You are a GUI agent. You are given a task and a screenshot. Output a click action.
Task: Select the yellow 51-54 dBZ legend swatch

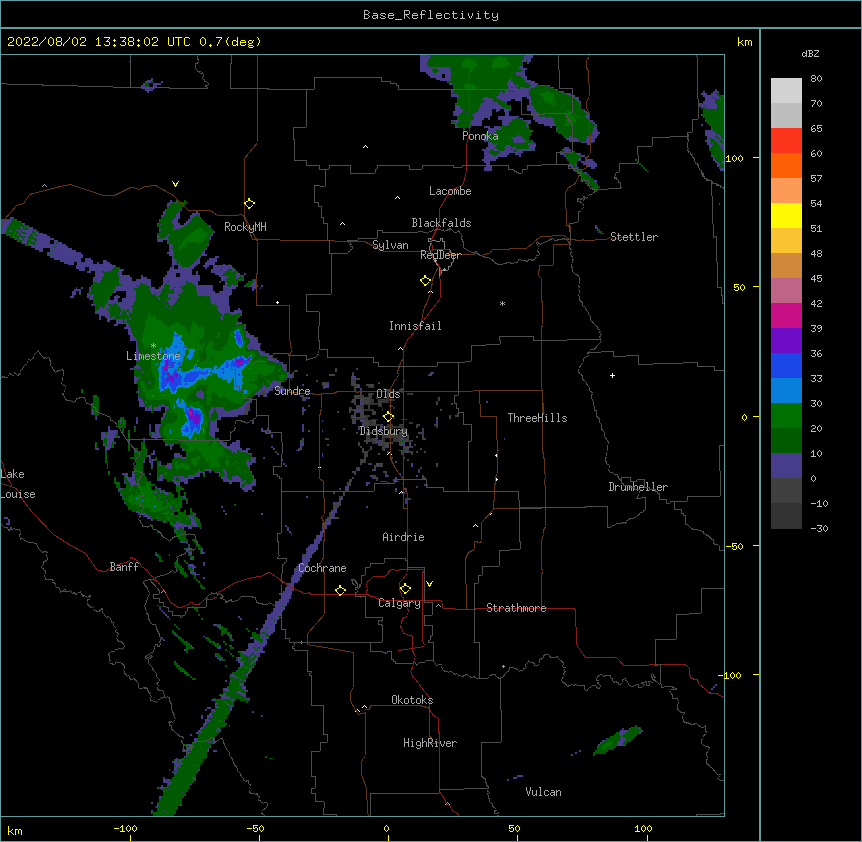pos(786,216)
